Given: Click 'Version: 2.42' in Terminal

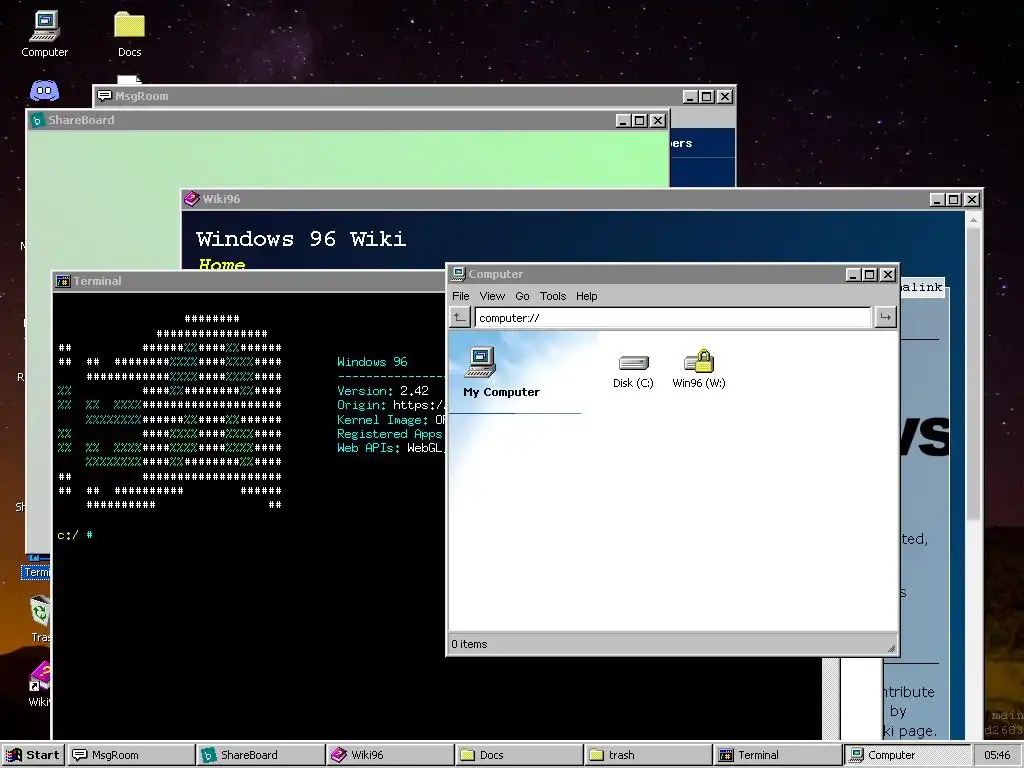Looking at the screenshot, I should coord(383,391).
